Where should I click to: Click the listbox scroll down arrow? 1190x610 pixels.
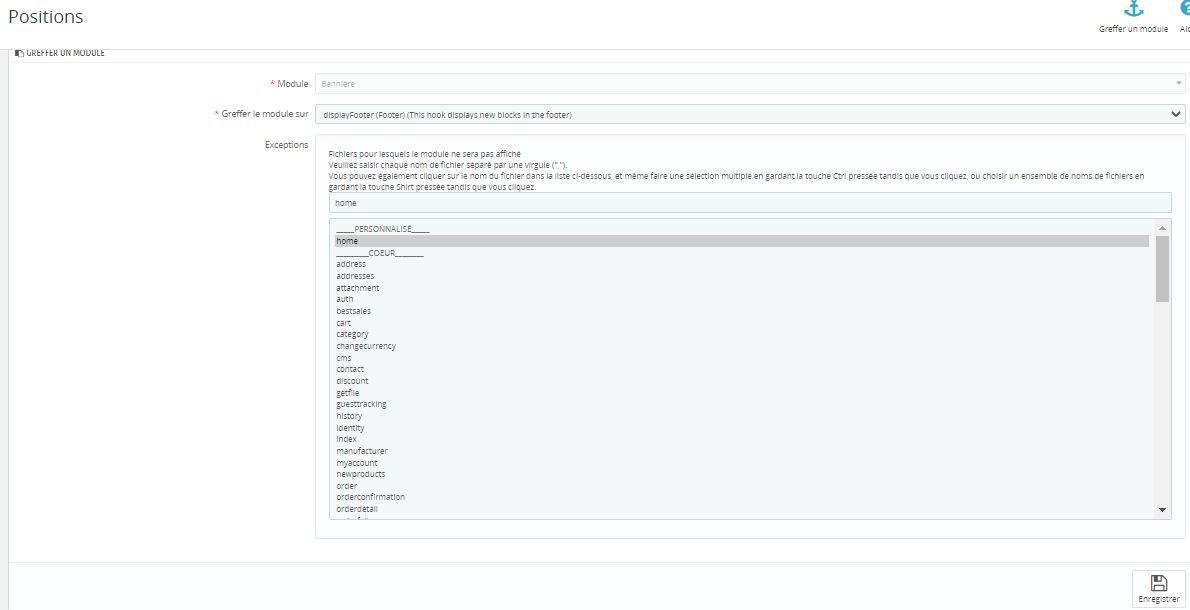[x=1163, y=511]
